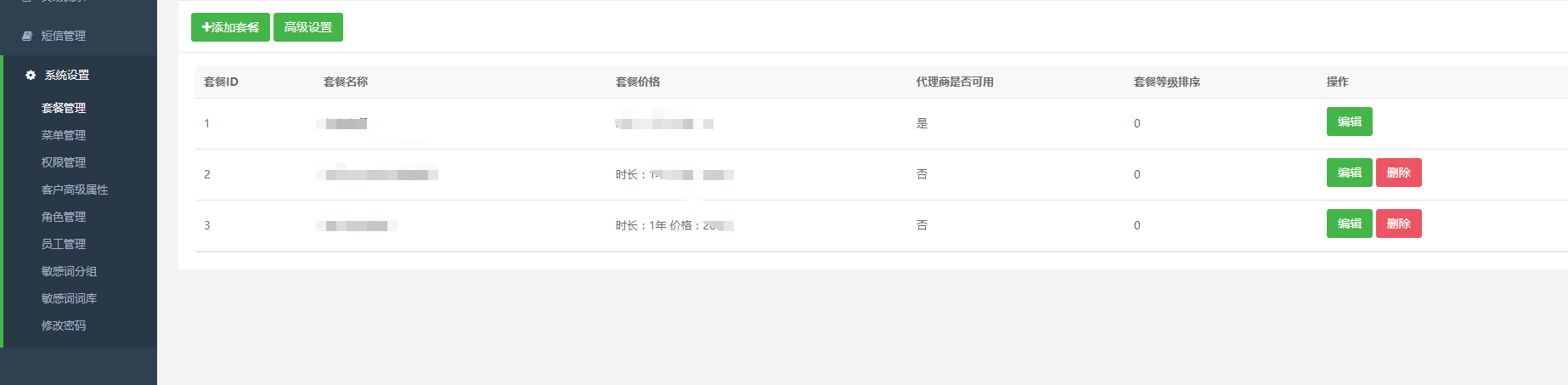Screen dimensions: 1568x385
Task: Delete the package with ID 3
Action: point(1398,224)
